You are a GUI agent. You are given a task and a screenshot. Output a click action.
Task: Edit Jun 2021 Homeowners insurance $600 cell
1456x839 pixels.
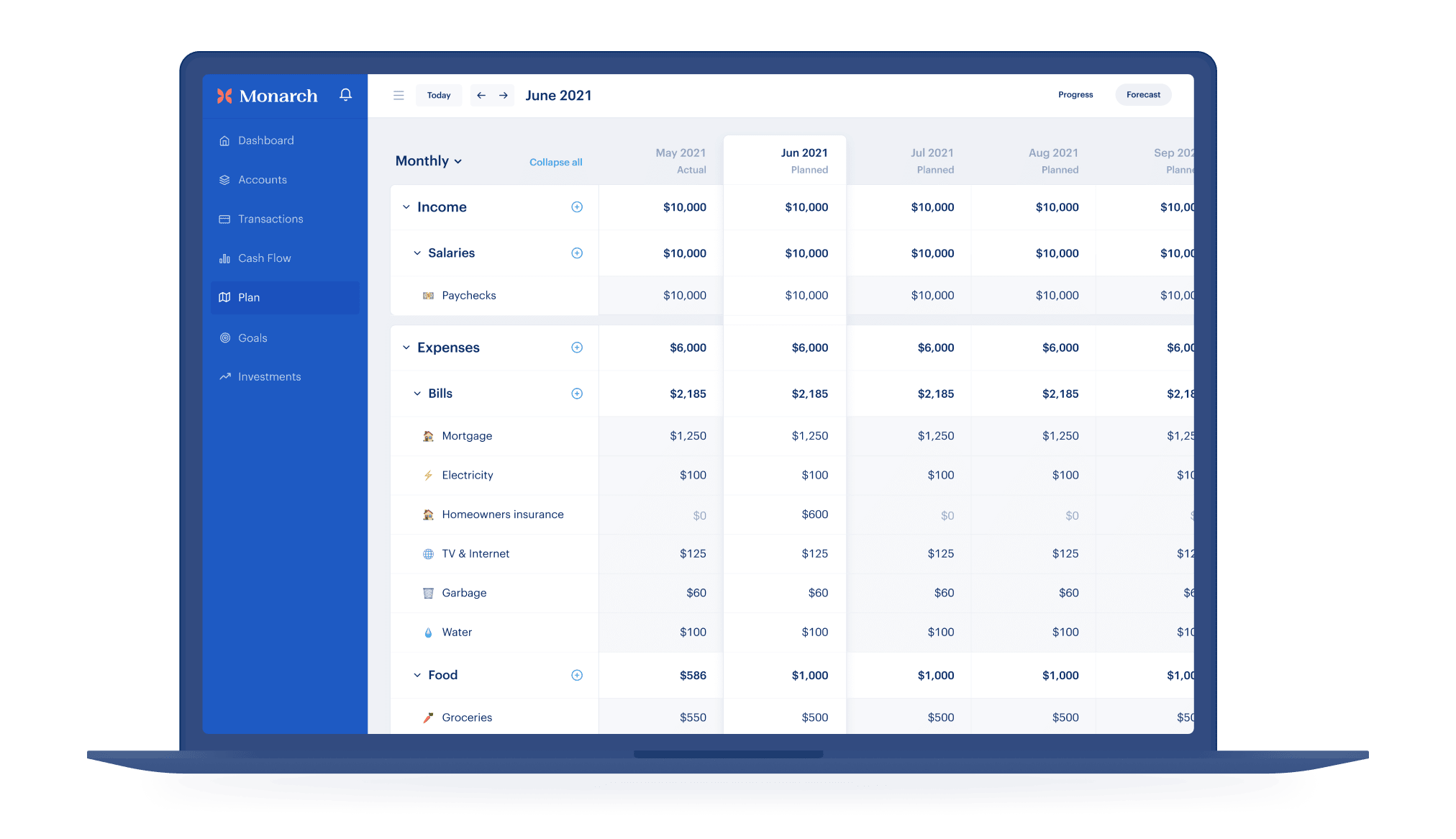784,514
